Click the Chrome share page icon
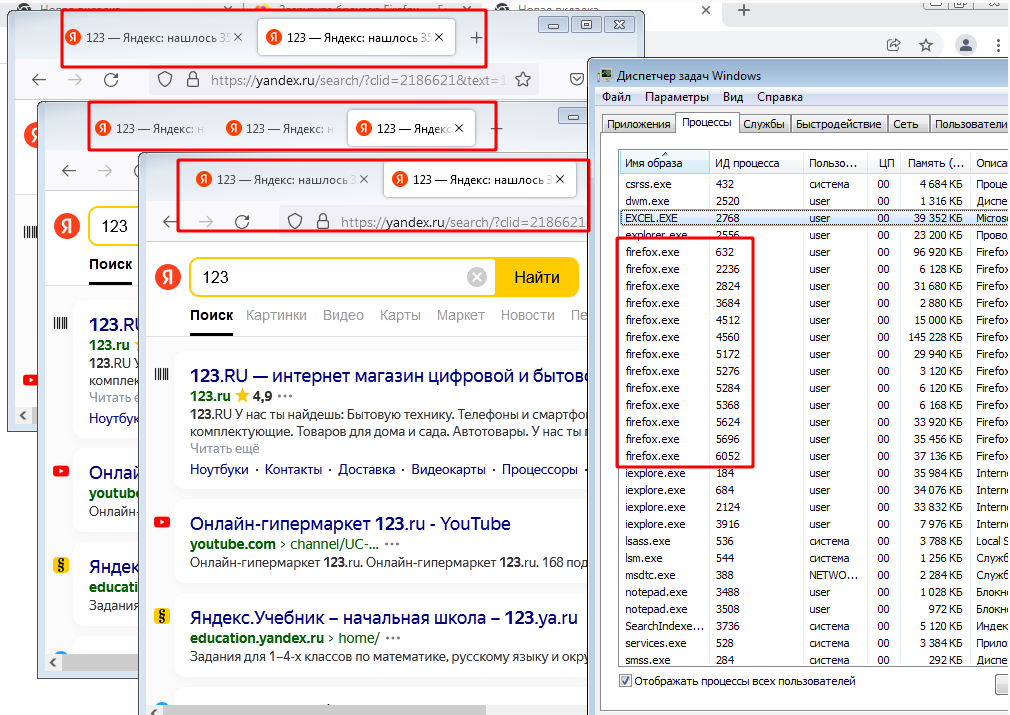Screen dimensions: 1010x715 (894, 45)
